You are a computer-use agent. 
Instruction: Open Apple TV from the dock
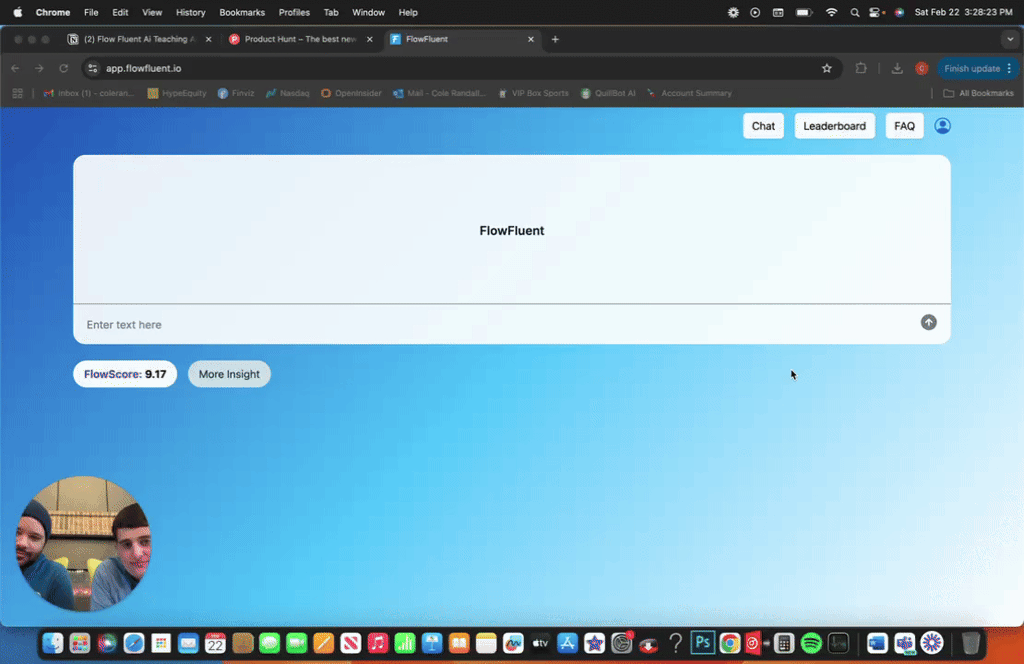[540, 644]
